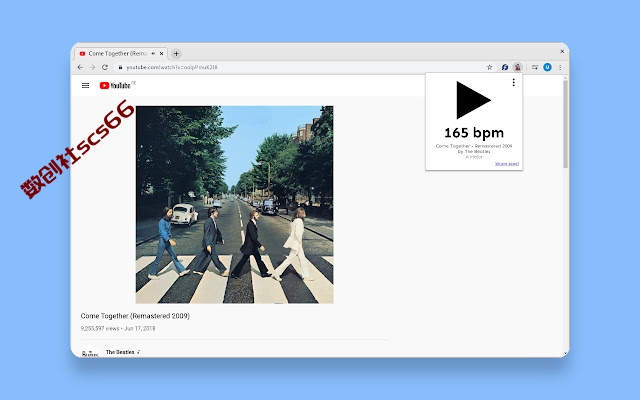Click the video title "Come Together (Remastered 2009)"

(135, 316)
